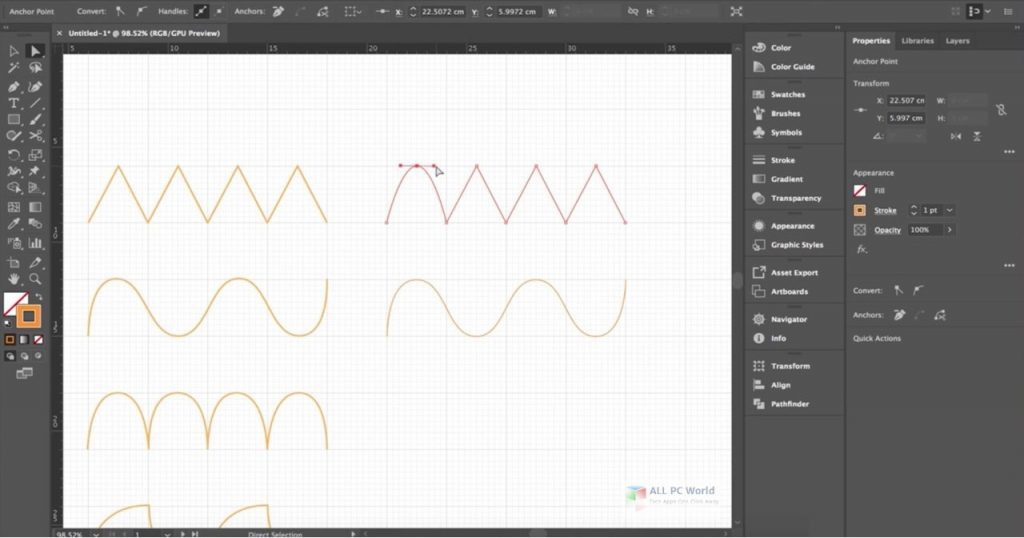Open the stroke weight dropdown

[949, 211]
